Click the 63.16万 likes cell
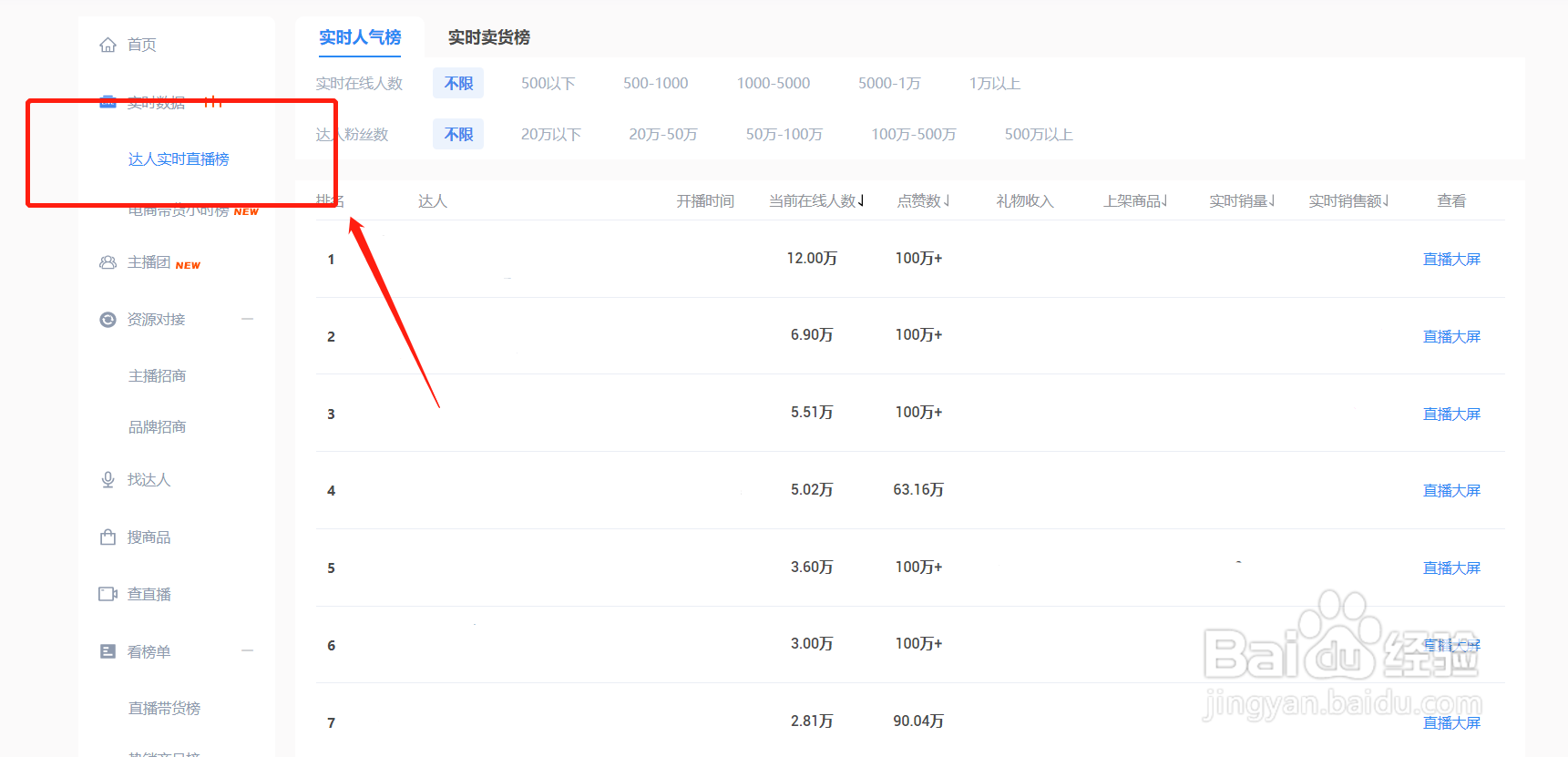The image size is (1568, 757). 918,490
